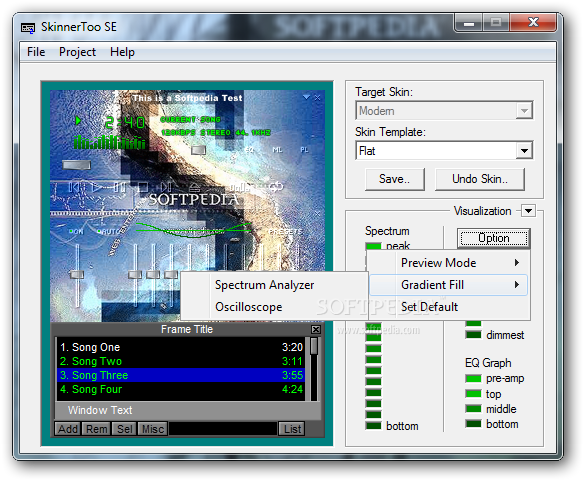
Task: Click the Option button under Visualization
Action: click(x=494, y=238)
